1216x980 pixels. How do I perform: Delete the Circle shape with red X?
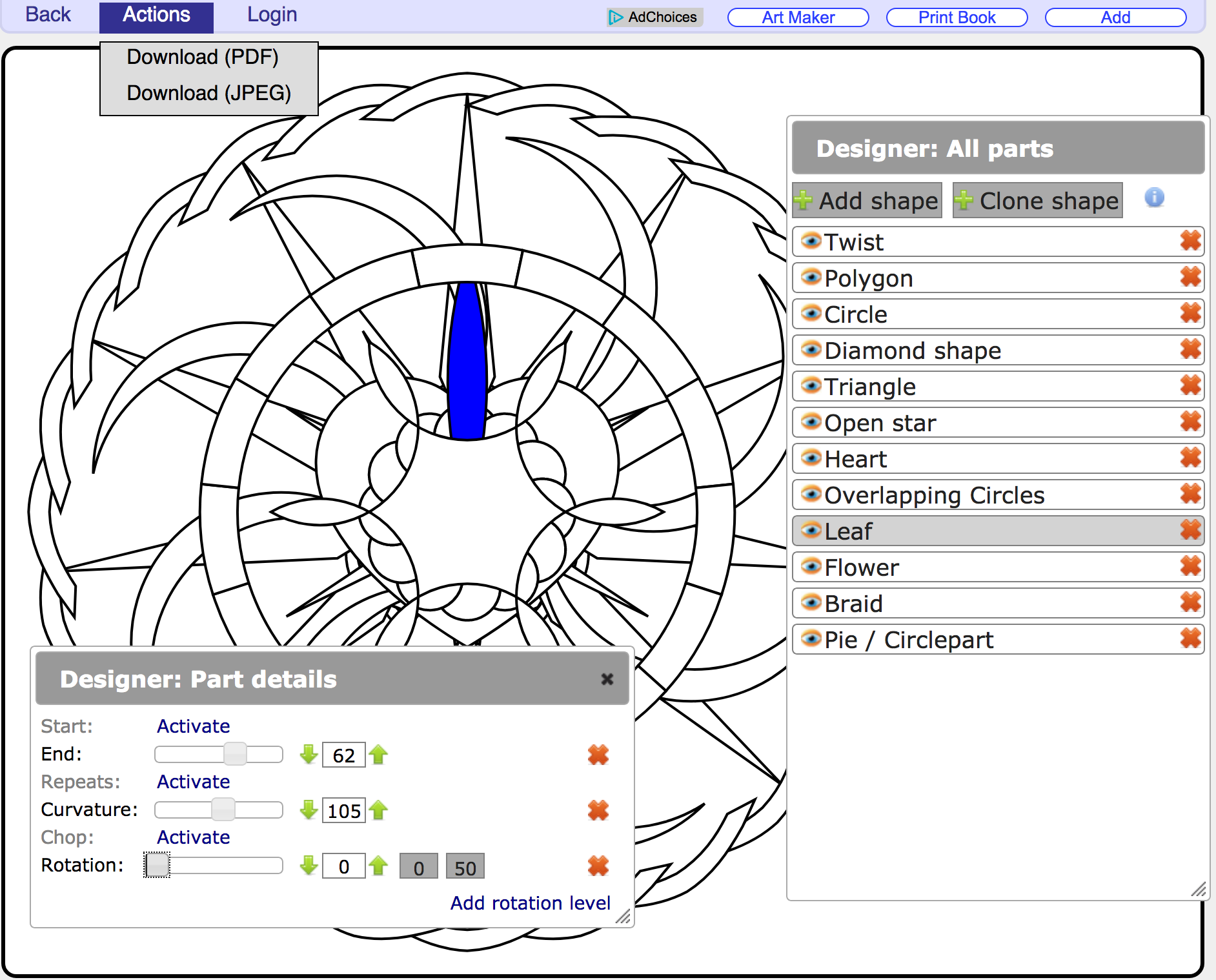[1190, 313]
